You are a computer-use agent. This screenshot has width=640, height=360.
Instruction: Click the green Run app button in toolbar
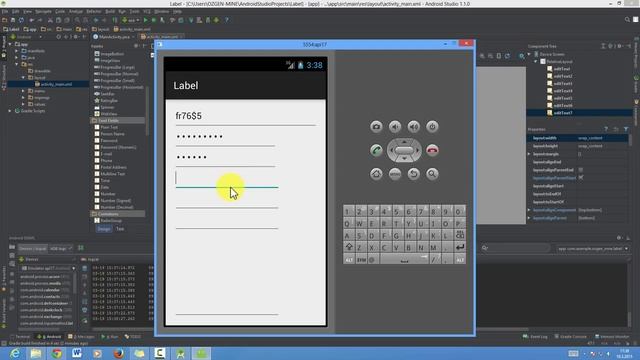[x=146, y=20]
